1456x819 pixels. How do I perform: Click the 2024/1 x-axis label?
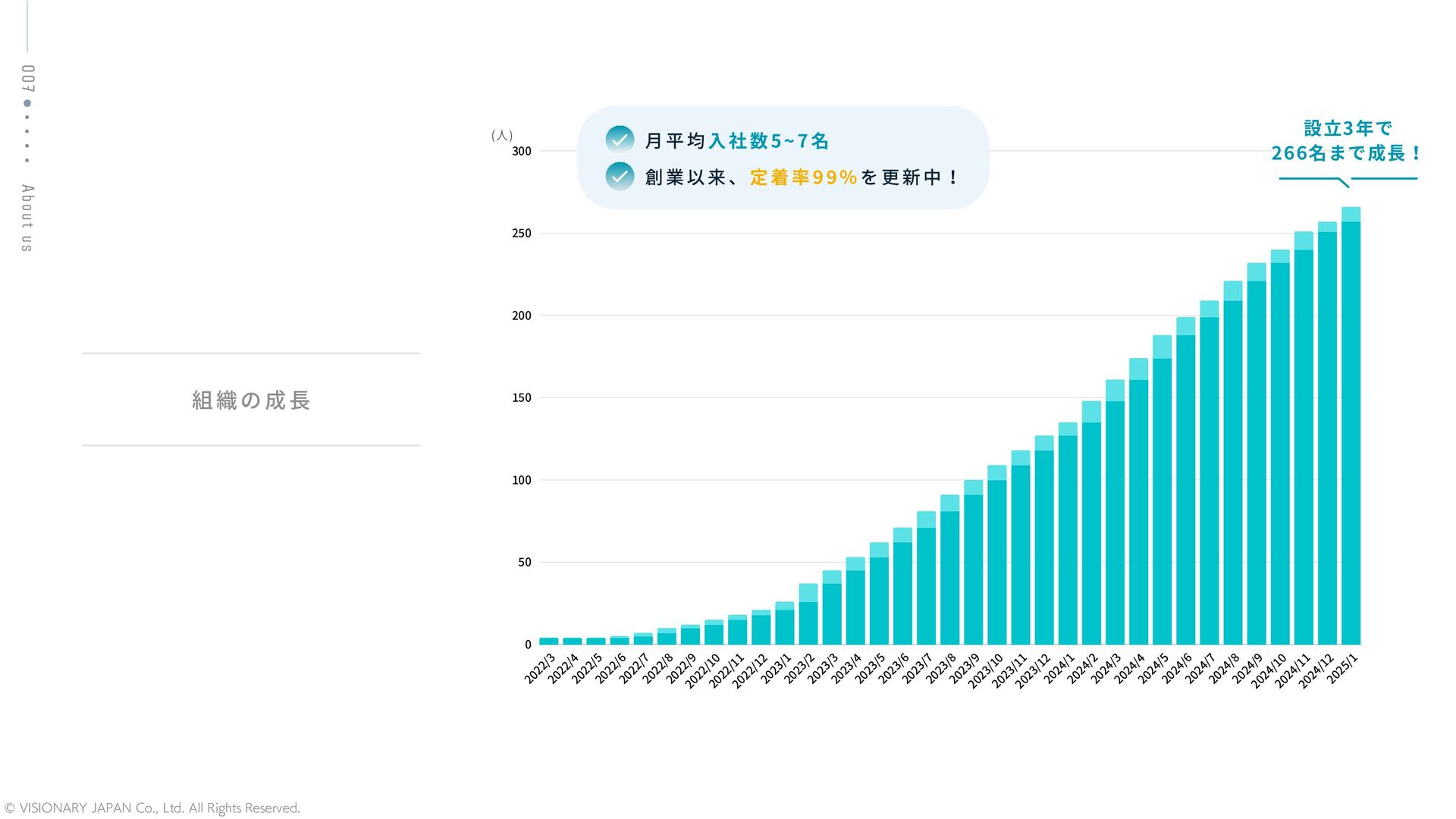click(x=1059, y=668)
